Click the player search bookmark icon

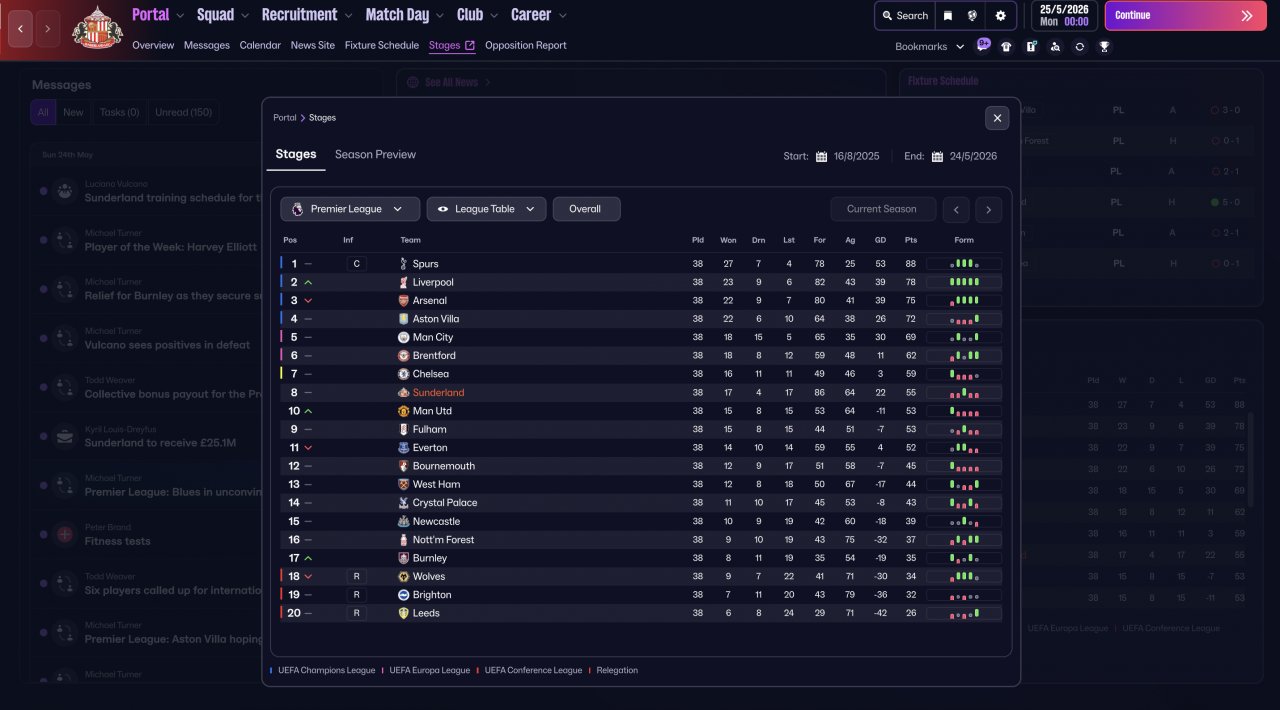coord(1055,46)
